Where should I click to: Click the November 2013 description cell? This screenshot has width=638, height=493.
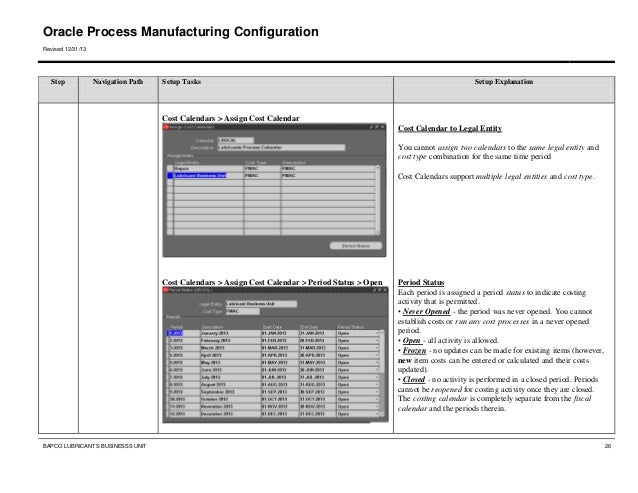[230, 406]
